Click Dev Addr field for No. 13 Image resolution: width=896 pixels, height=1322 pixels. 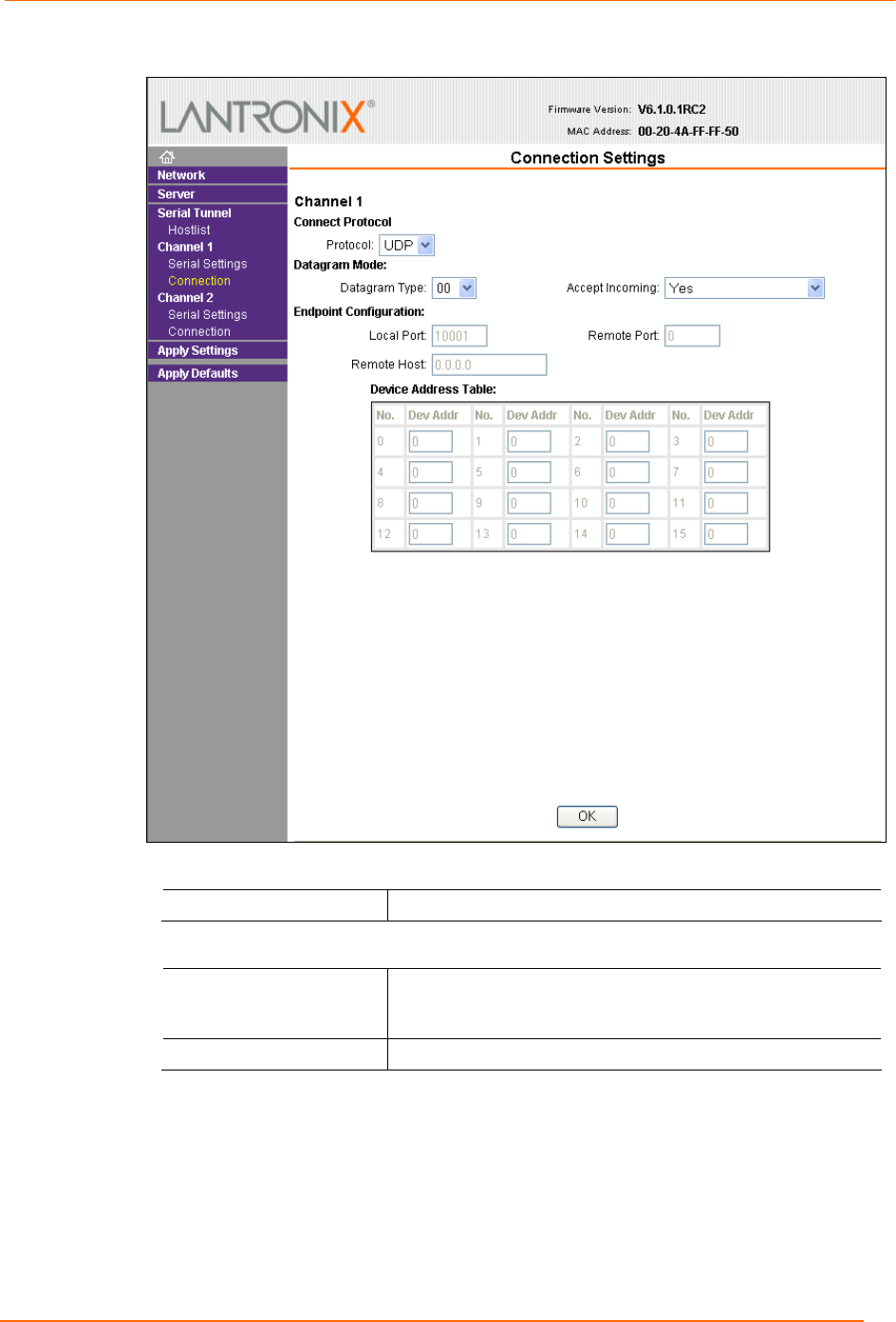tap(530, 534)
